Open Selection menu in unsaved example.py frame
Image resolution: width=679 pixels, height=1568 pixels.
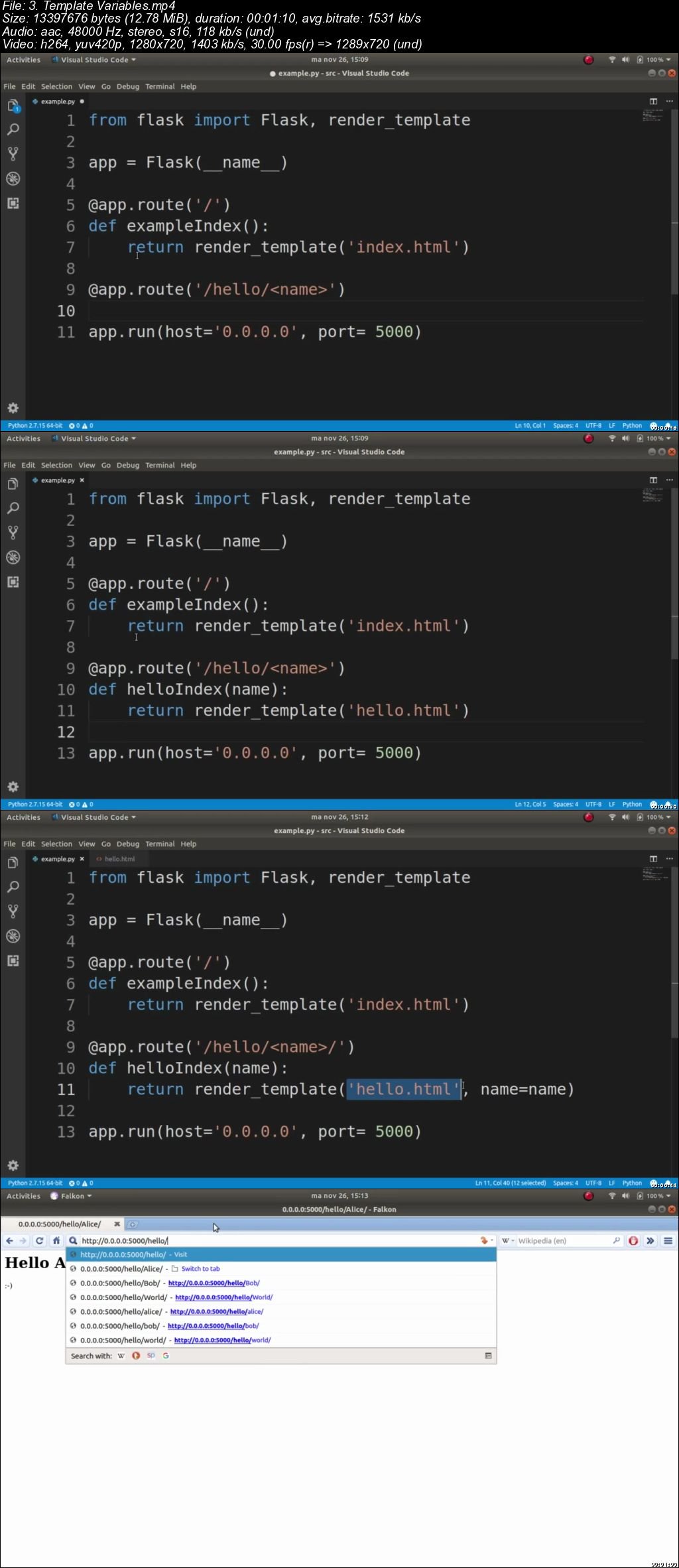click(56, 86)
